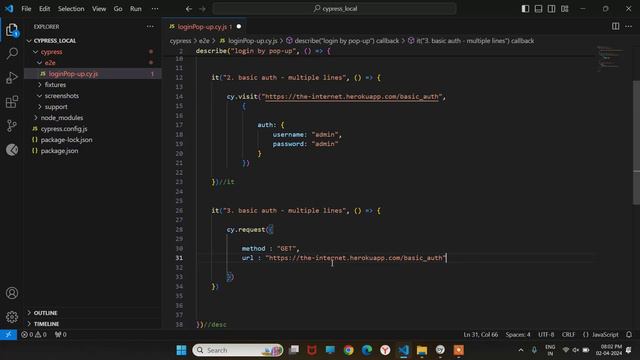Open the Go menu
The image size is (640, 360).
[118, 9]
